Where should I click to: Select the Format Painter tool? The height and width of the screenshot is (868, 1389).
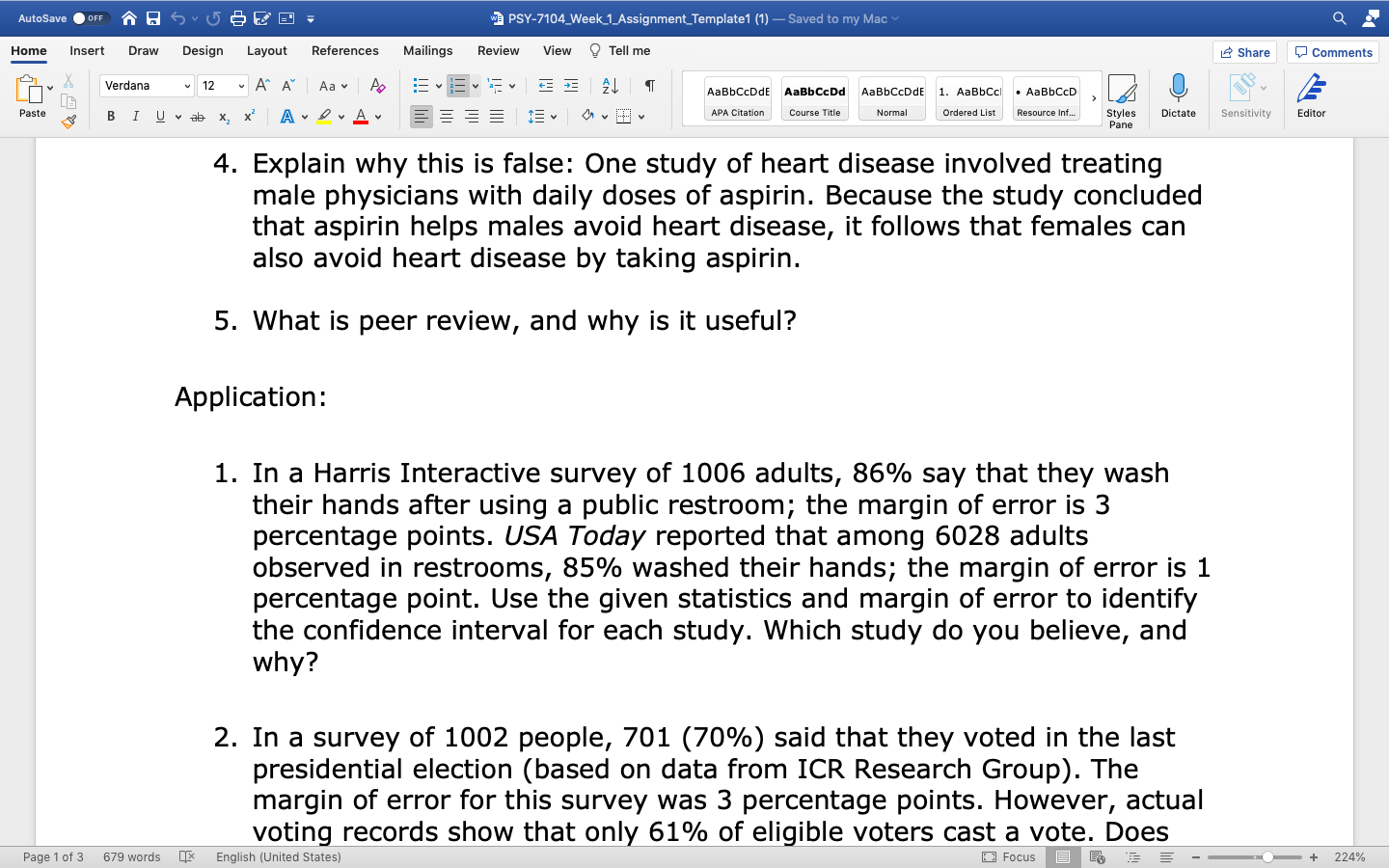[x=69, y=121]
